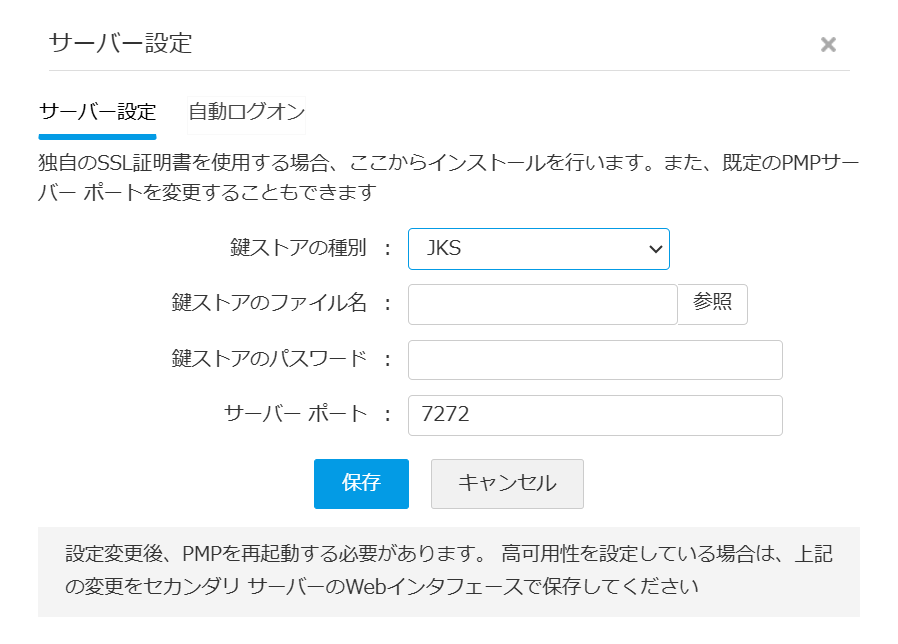Click into the 鍵ストアのパスワード field
This screenshot has width=898, height=644.
point(595,360)
